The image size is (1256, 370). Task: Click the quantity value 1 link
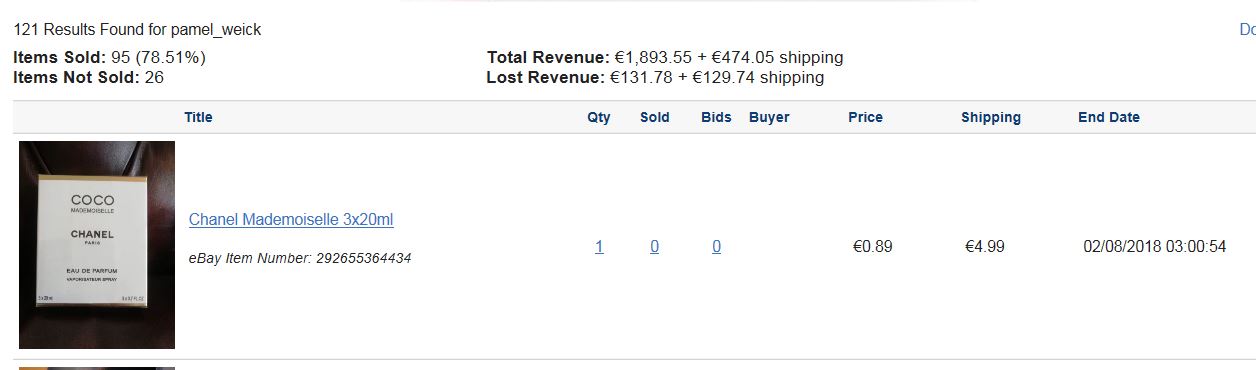pos(599,246)
